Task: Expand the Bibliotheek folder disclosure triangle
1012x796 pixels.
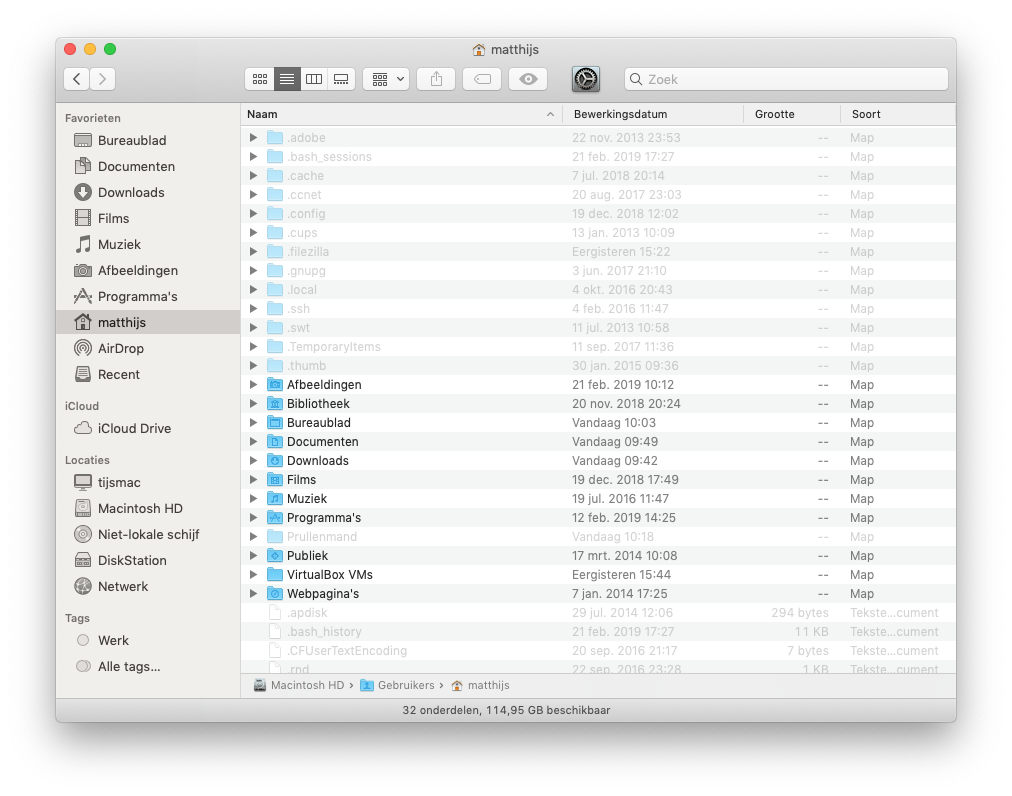Action: (254, 404)
